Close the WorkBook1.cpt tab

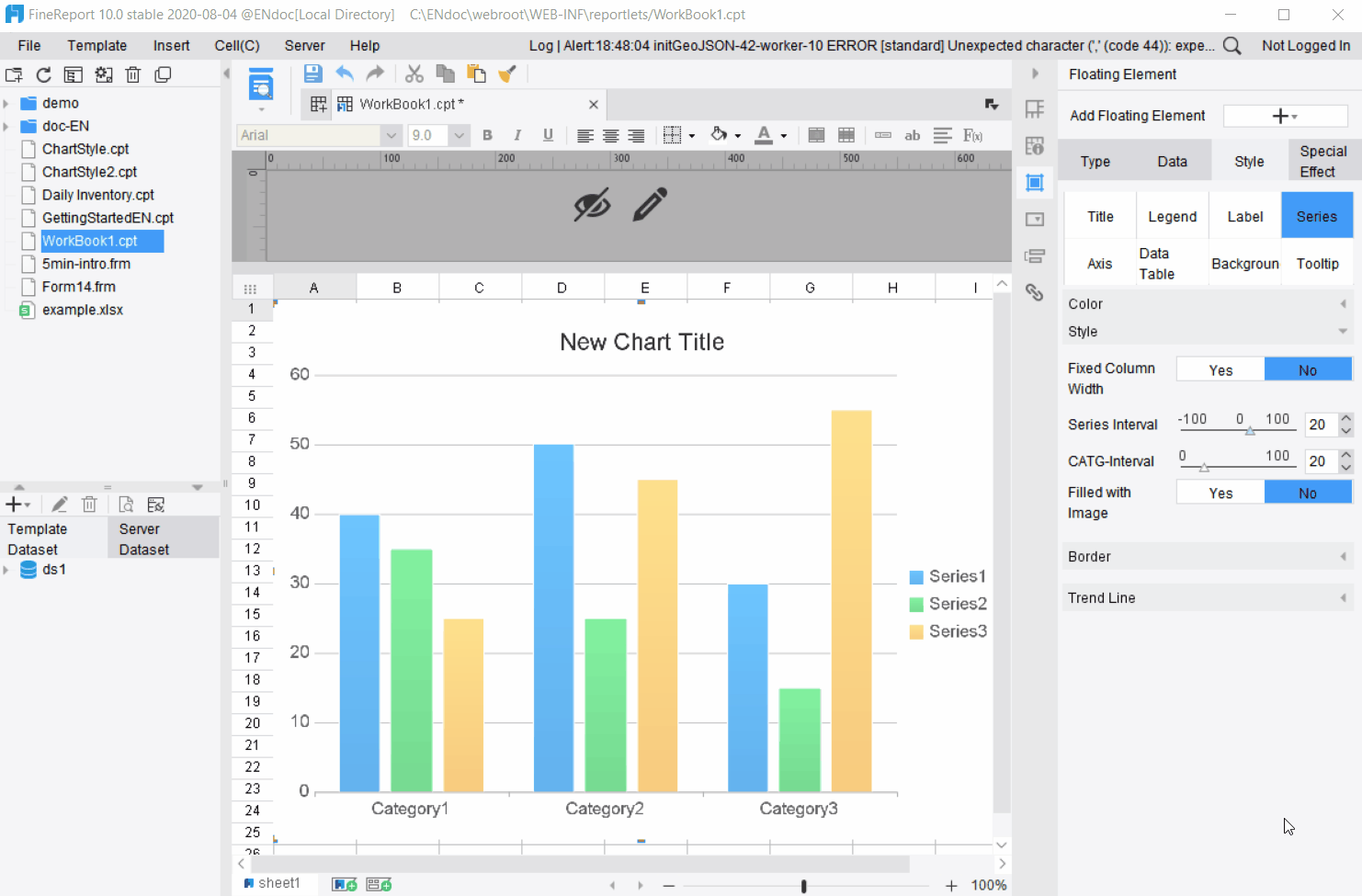(594, 105)
